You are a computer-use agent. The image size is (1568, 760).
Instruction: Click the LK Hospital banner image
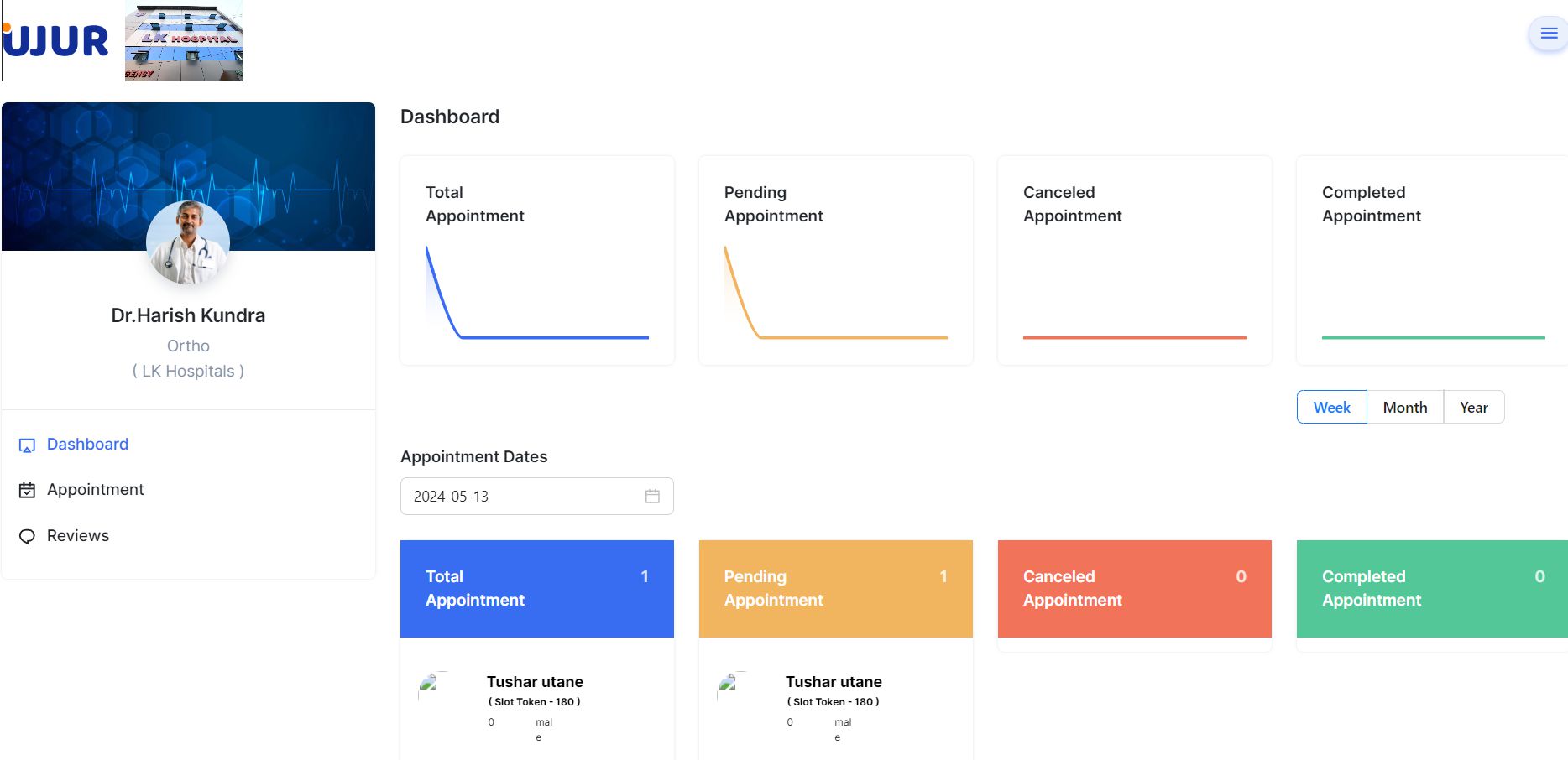(184, 40)
